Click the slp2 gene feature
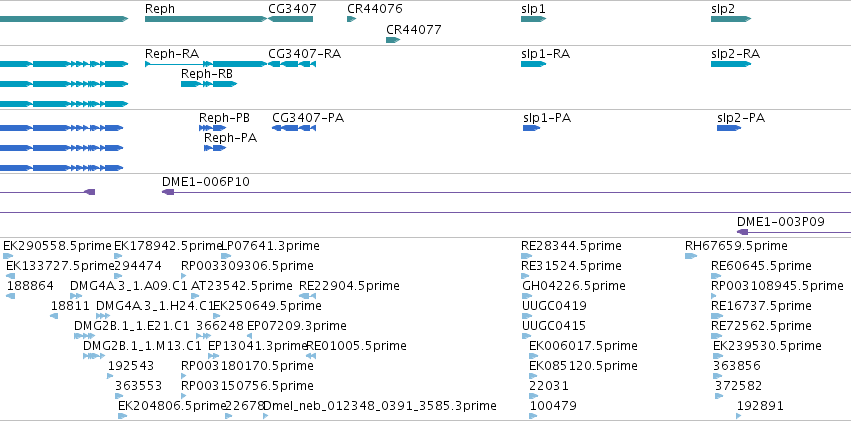This screenshot has height=421, width=851. click(x=731, y=19)
